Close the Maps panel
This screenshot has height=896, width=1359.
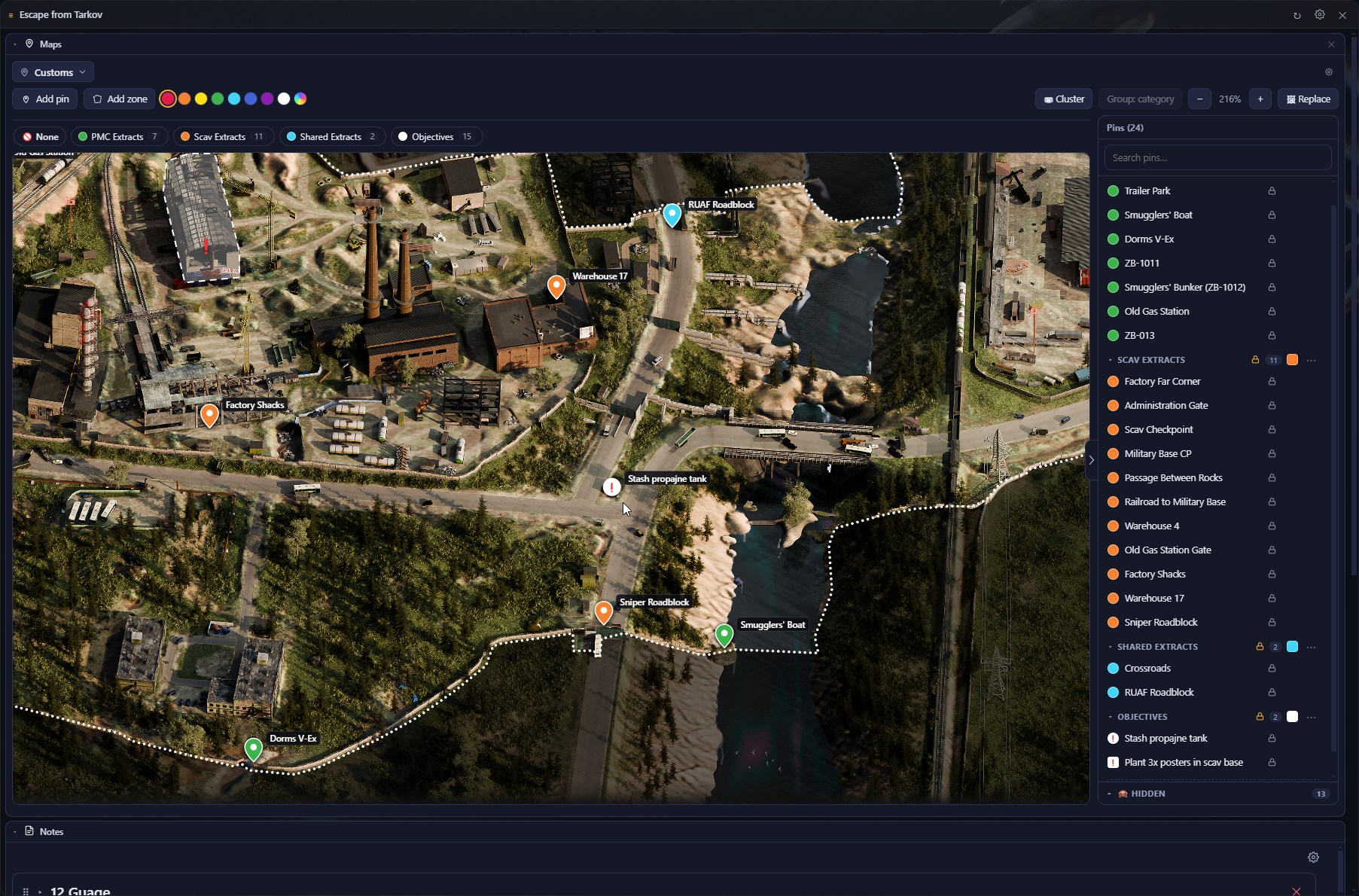[1331, 44]
